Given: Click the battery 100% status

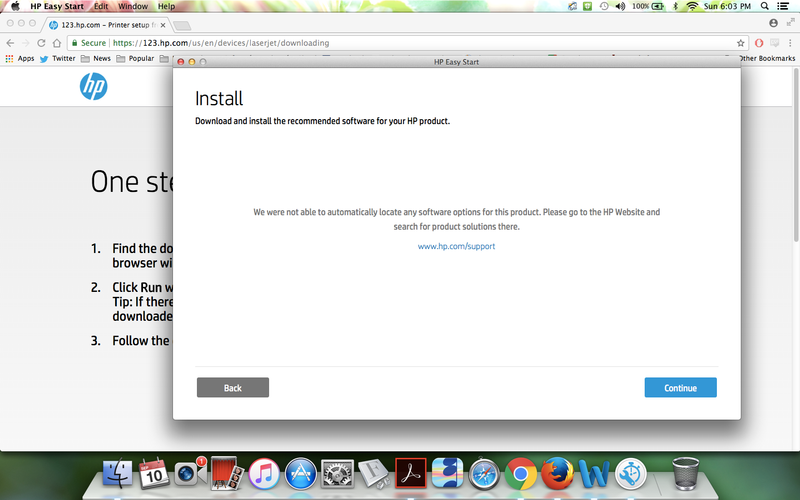Looking at the screenshot, I should tap(648, 6).
